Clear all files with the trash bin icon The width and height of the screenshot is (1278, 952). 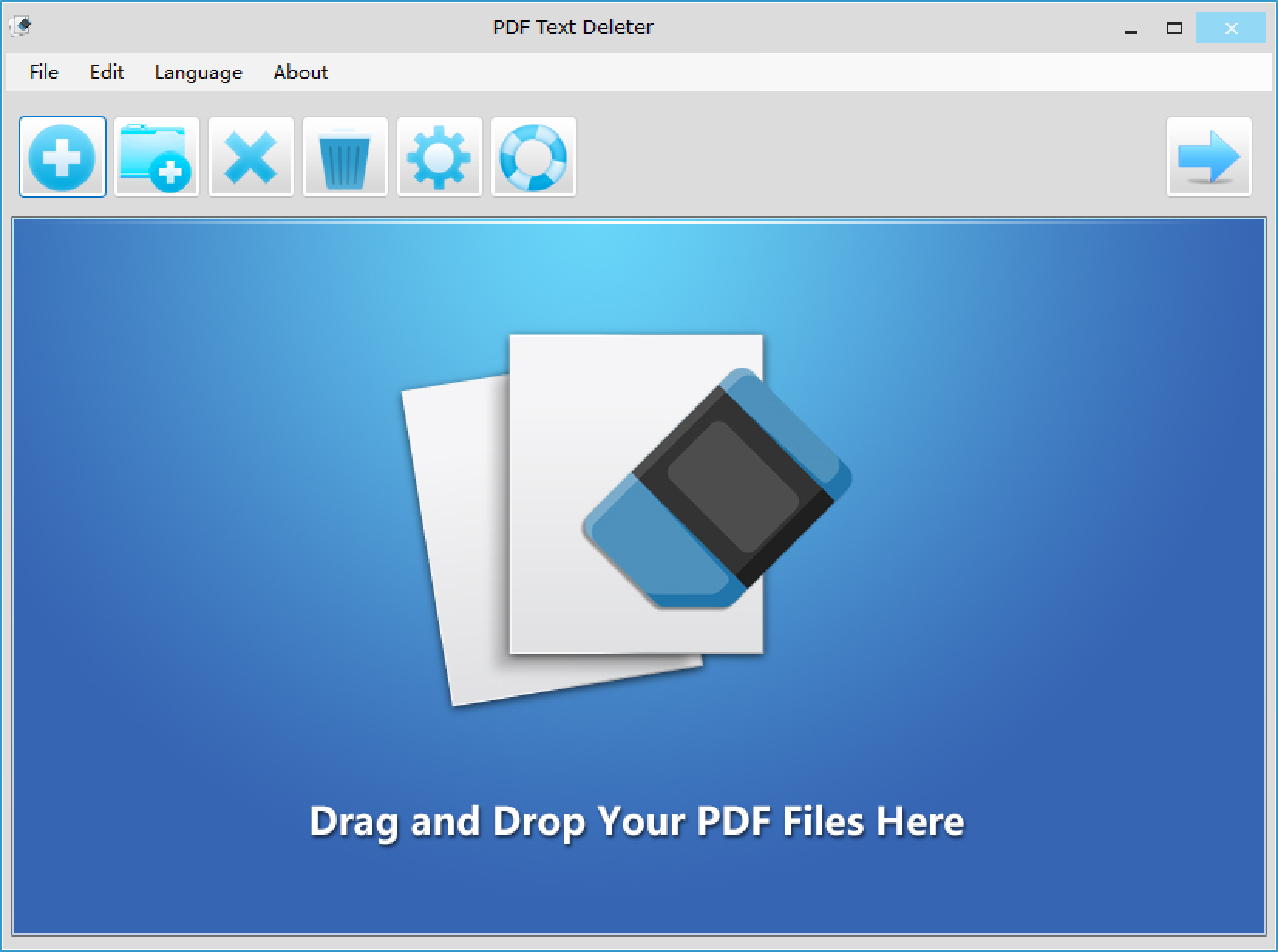tap(345, 157)
